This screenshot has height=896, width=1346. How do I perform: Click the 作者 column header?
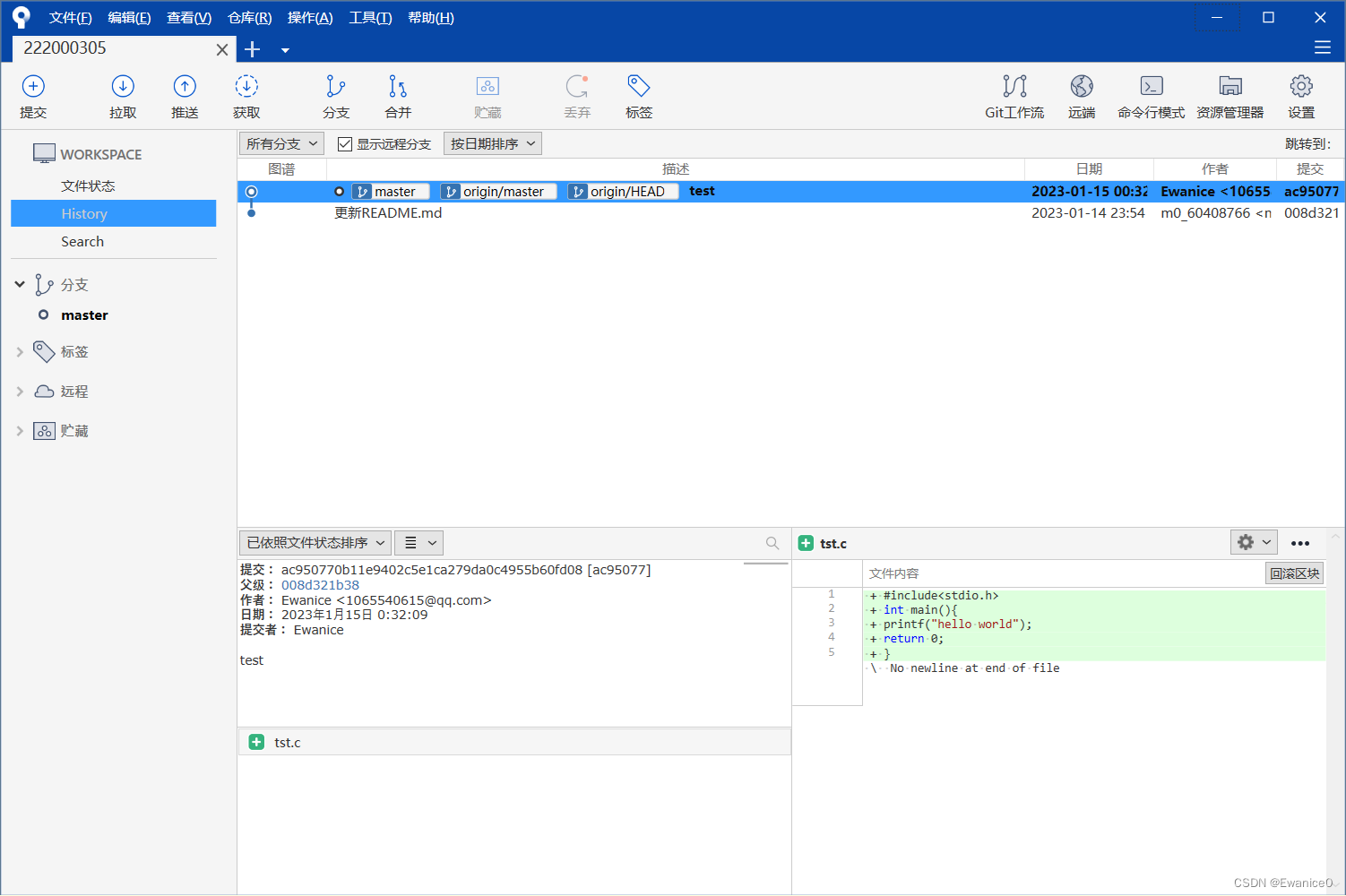[x=1215, y=168]
